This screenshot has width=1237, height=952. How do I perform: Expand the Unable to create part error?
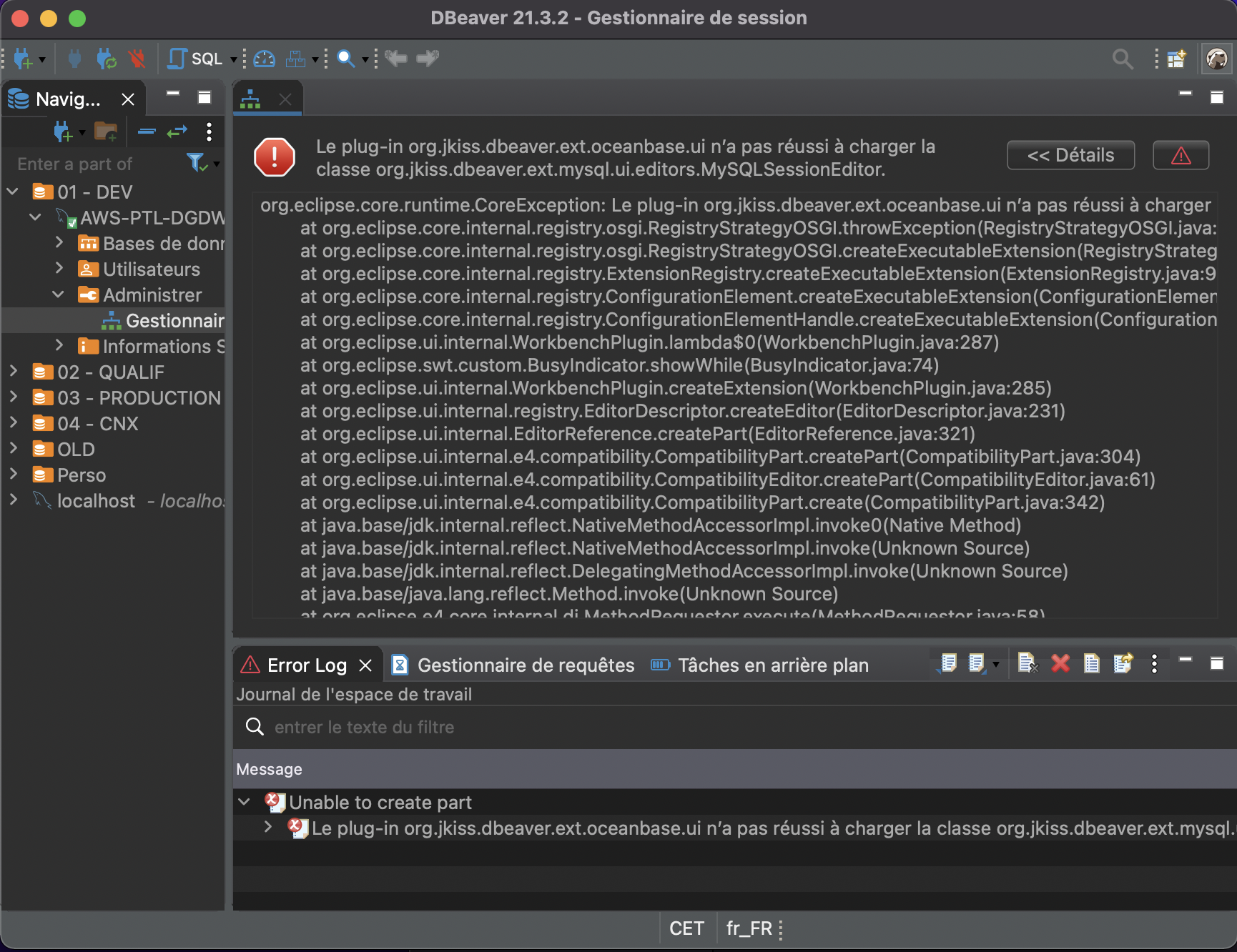coord(244,802)
